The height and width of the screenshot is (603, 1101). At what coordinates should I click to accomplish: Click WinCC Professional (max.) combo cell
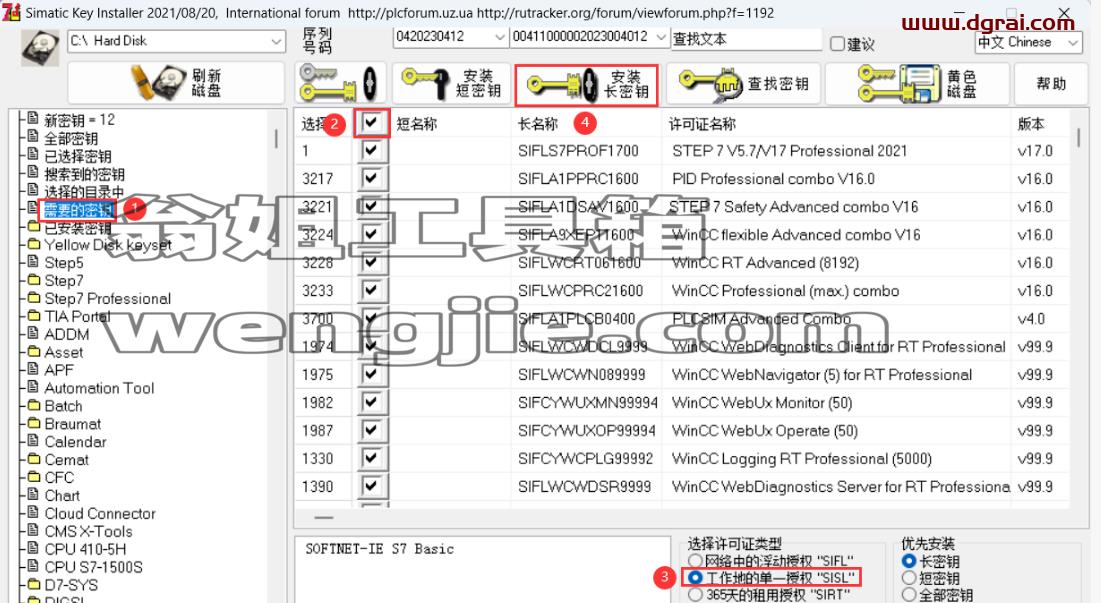(x=785, y=291)
